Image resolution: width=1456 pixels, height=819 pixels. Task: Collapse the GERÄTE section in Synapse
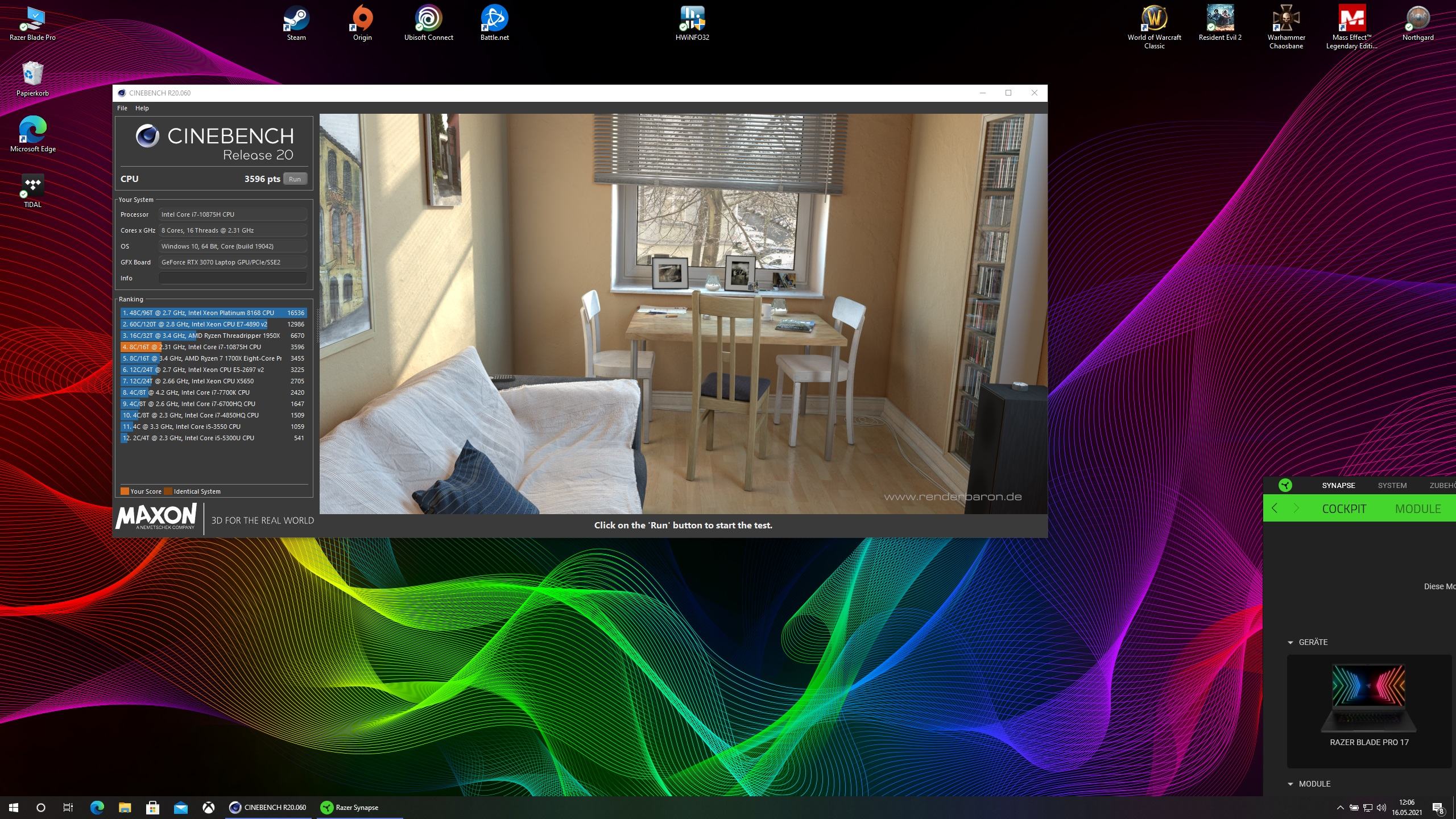point(1290,642)
